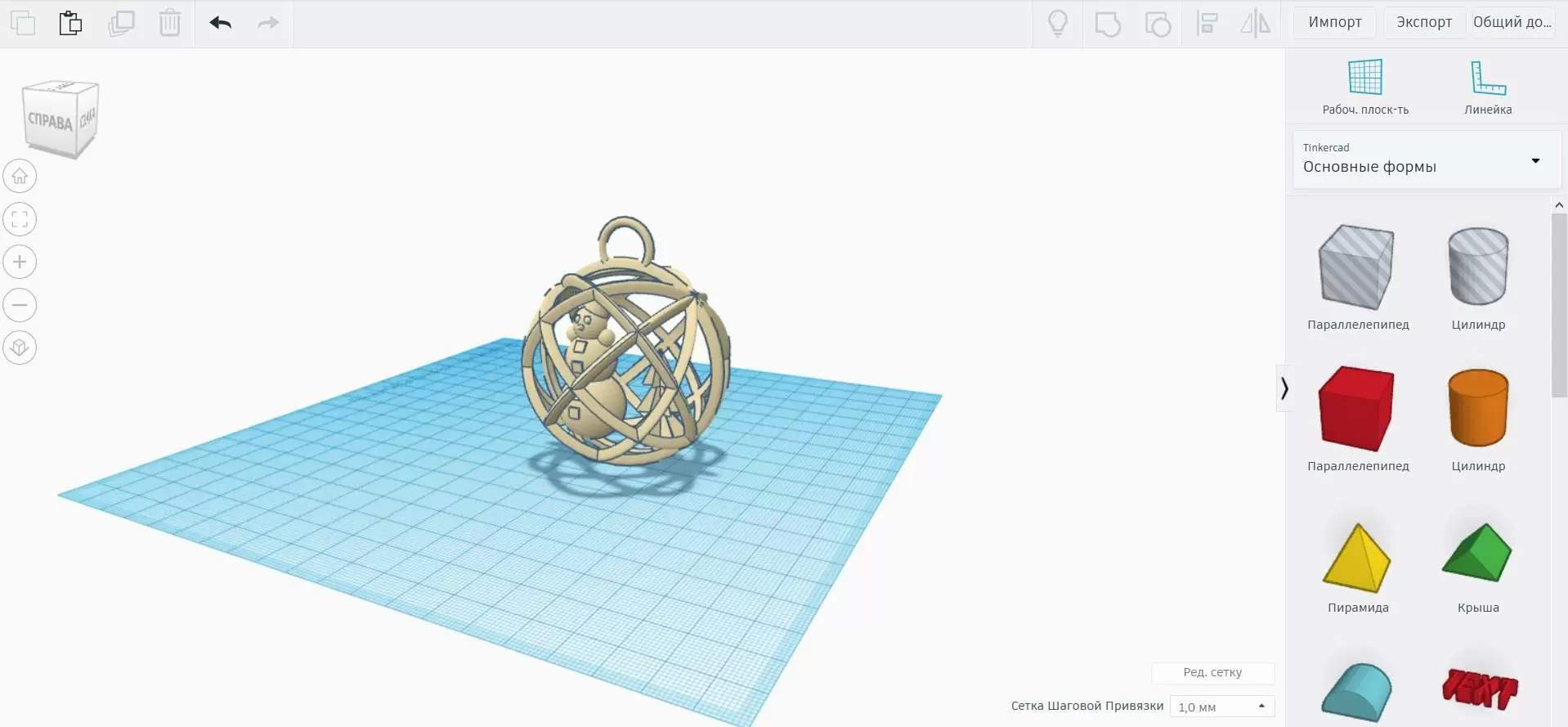Viewport: 1568px width, 727px height.
Task: Open the Импорт menu
Action: (x=1334, y=22)
